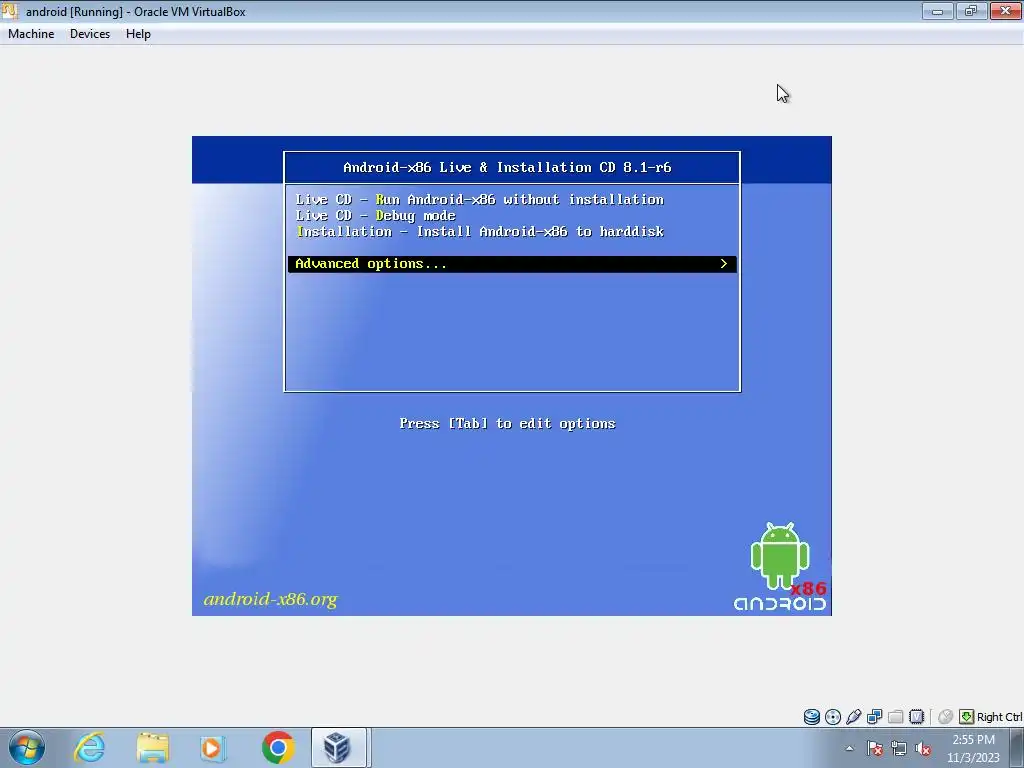Click the network adapters status icon
Screen dimensions: 1024x768
tap(874, 716)
